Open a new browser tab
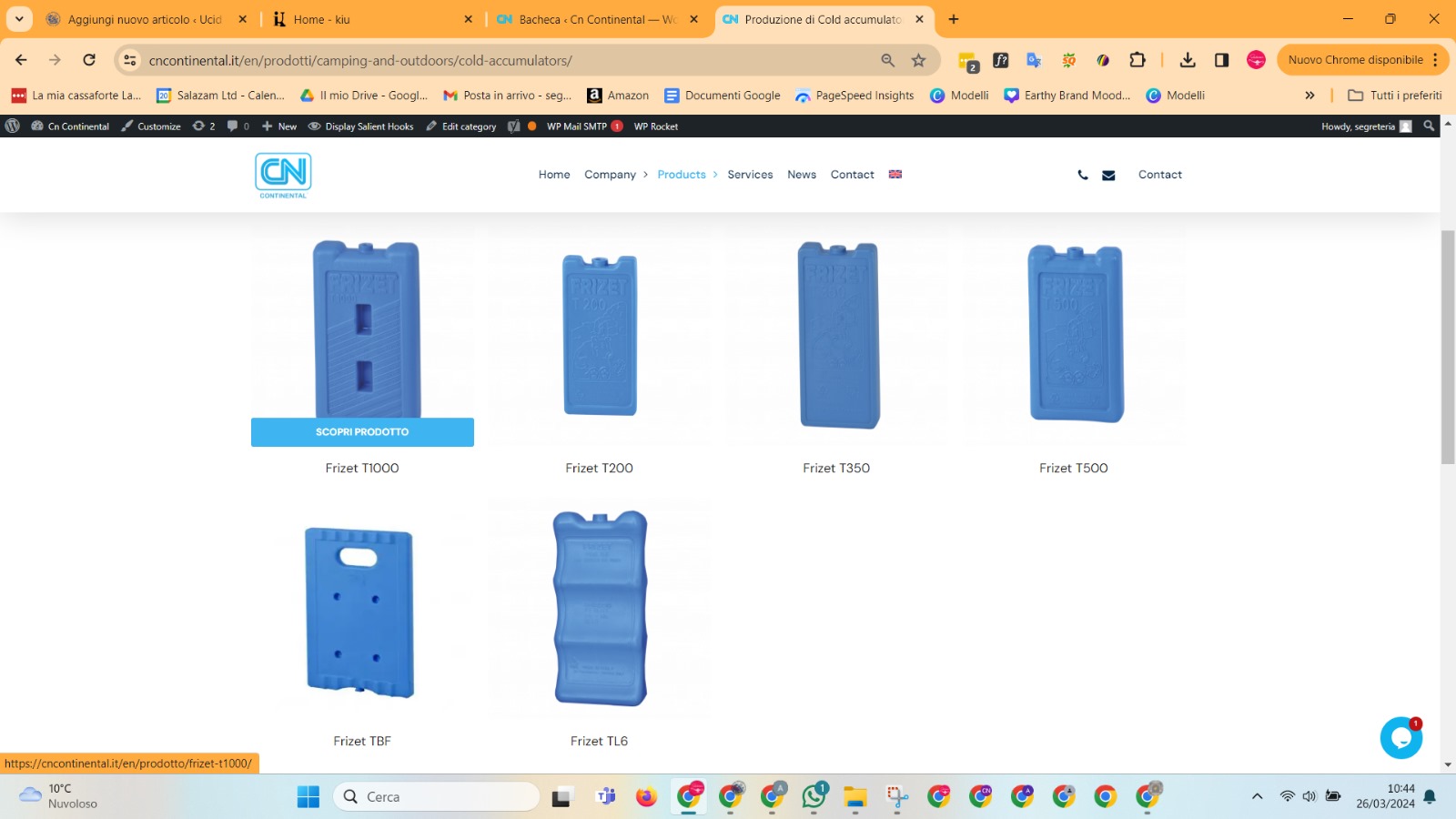Screen dimensions: 1456x819 (x=954, y=19)
